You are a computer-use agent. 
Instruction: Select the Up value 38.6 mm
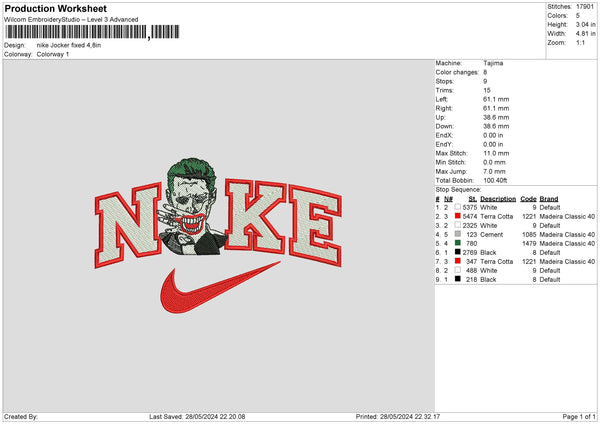click(496, 117)
